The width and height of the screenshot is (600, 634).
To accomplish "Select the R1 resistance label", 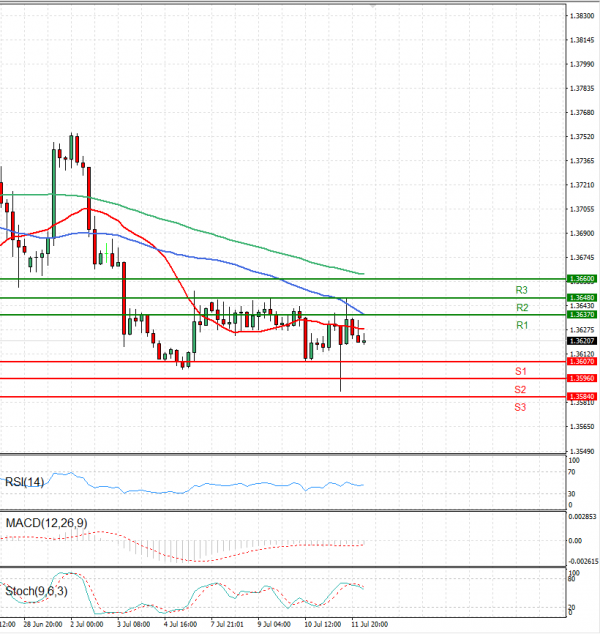I will pos(522,325).
